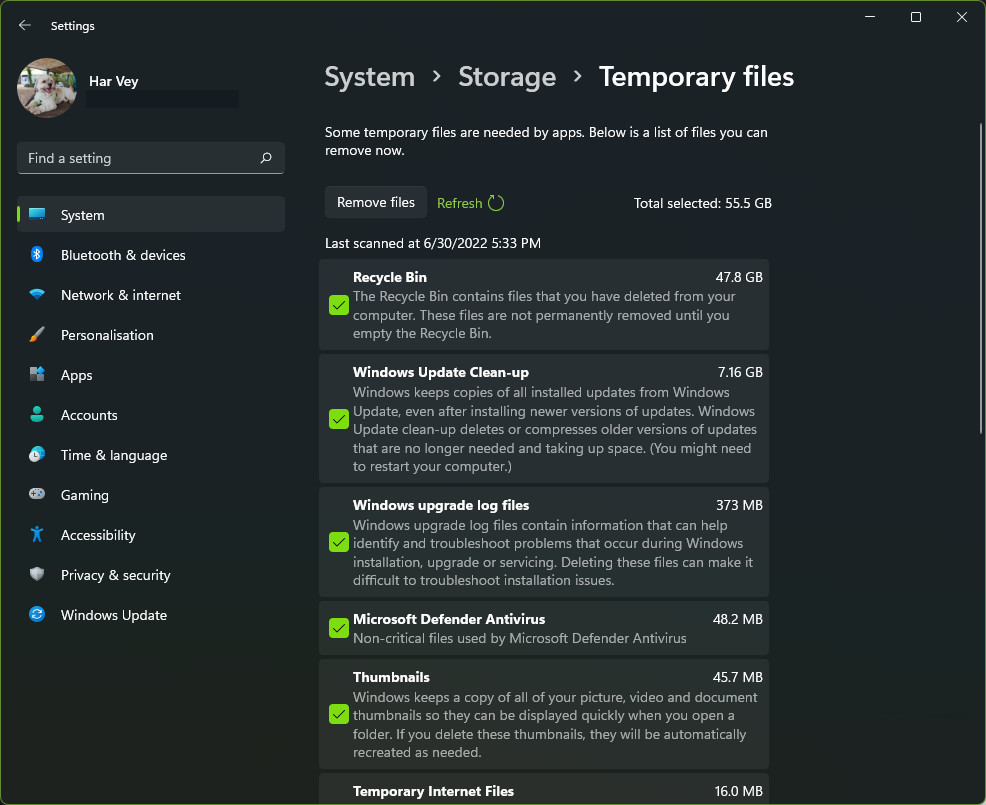This screenshot has height=805, width=986.
Task: Click the Thumbnails heading
Action: pos(391,677)
